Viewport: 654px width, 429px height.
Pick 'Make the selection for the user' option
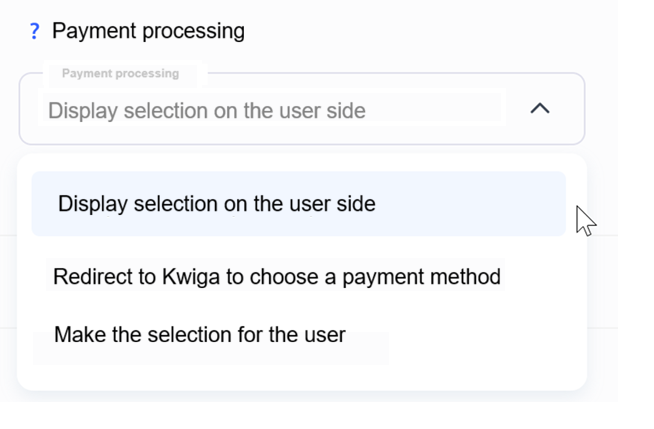(x=199, y=334)
